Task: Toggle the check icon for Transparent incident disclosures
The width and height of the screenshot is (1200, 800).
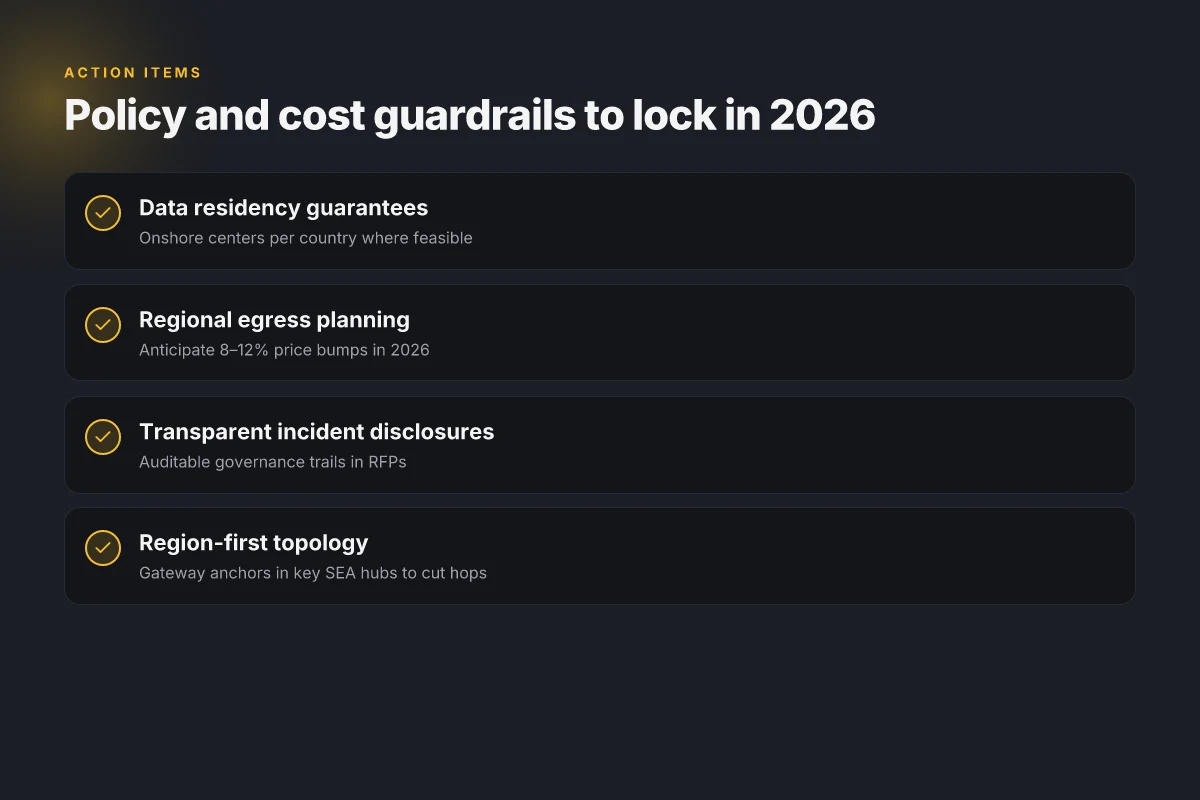Action: point(103,437)
